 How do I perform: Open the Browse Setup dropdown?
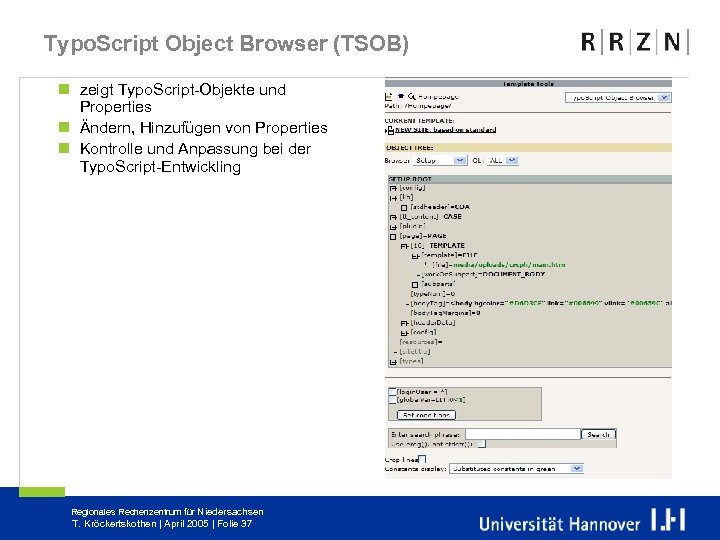coord(439,160)
